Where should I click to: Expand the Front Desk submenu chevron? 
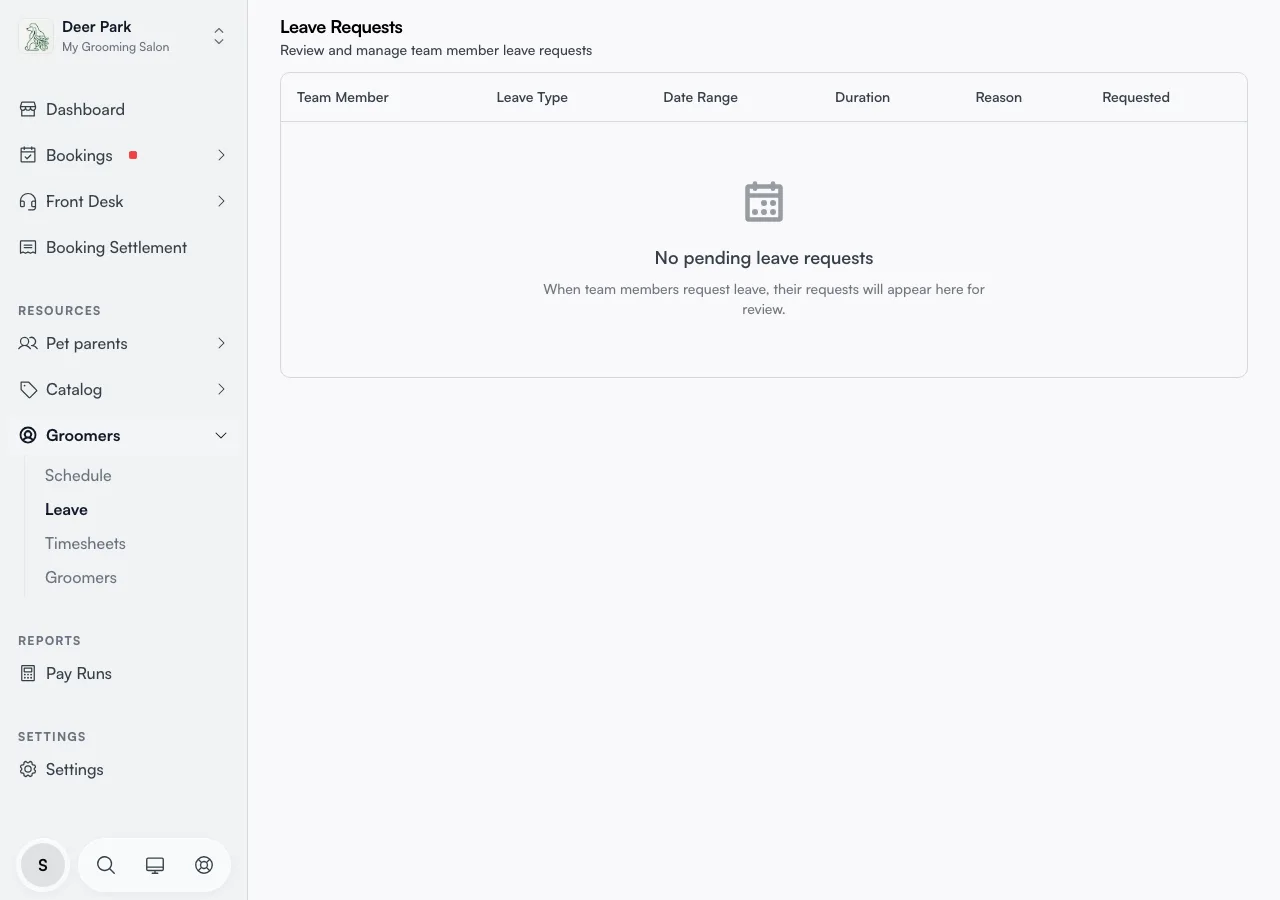coord(221,201)
